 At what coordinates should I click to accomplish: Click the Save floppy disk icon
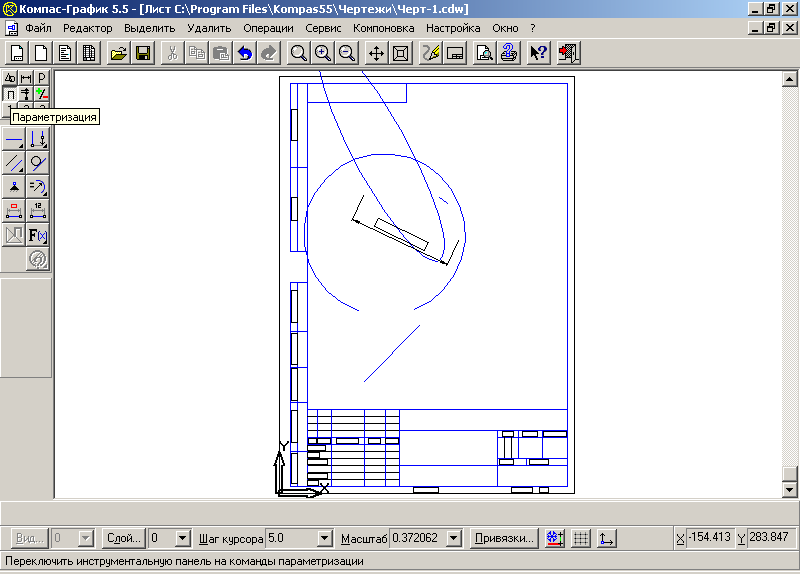[x=142, y=53]
